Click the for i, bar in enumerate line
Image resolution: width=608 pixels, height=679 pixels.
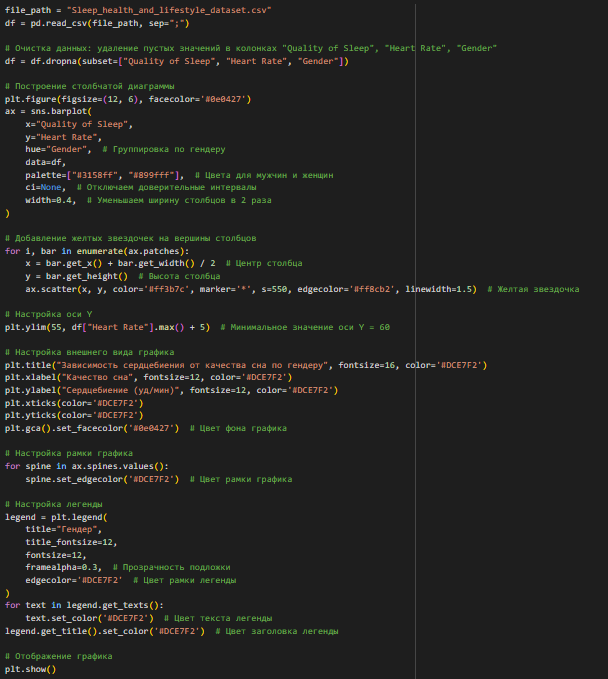97,252
